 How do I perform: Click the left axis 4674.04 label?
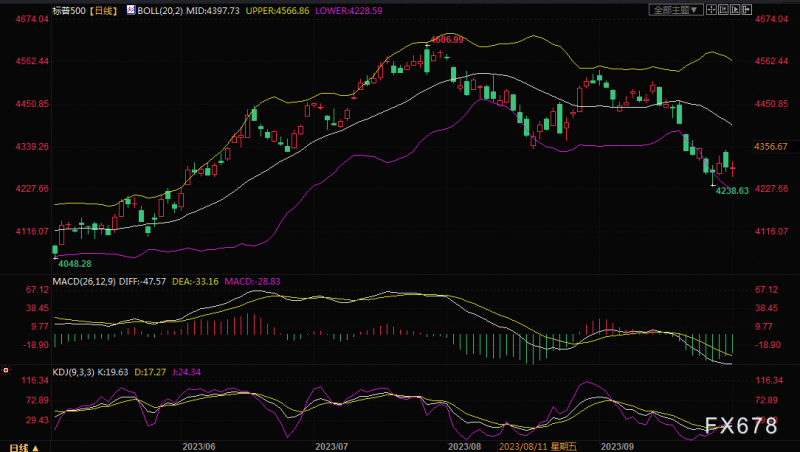[32, 19]
